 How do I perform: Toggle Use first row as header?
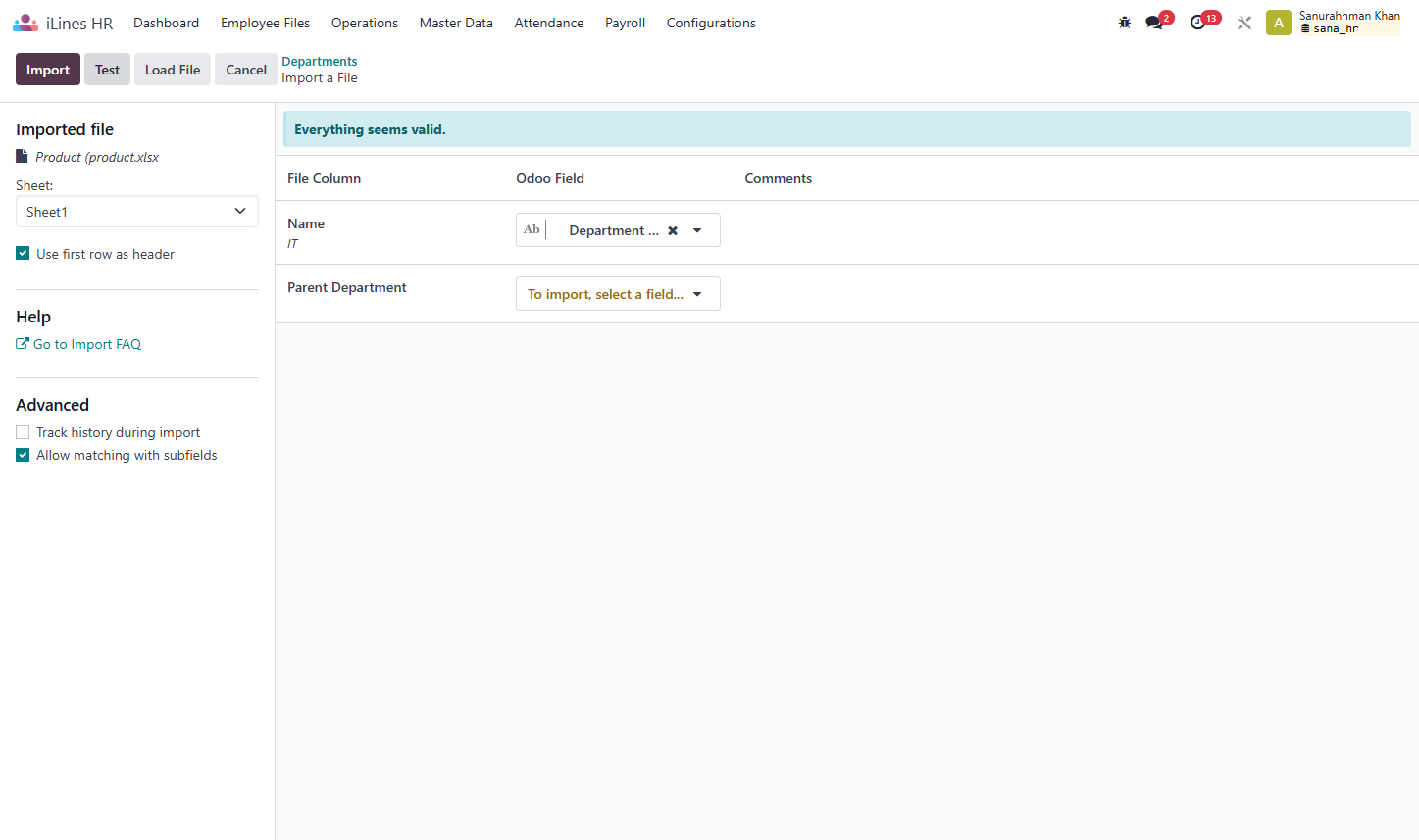tap(23, 253)
